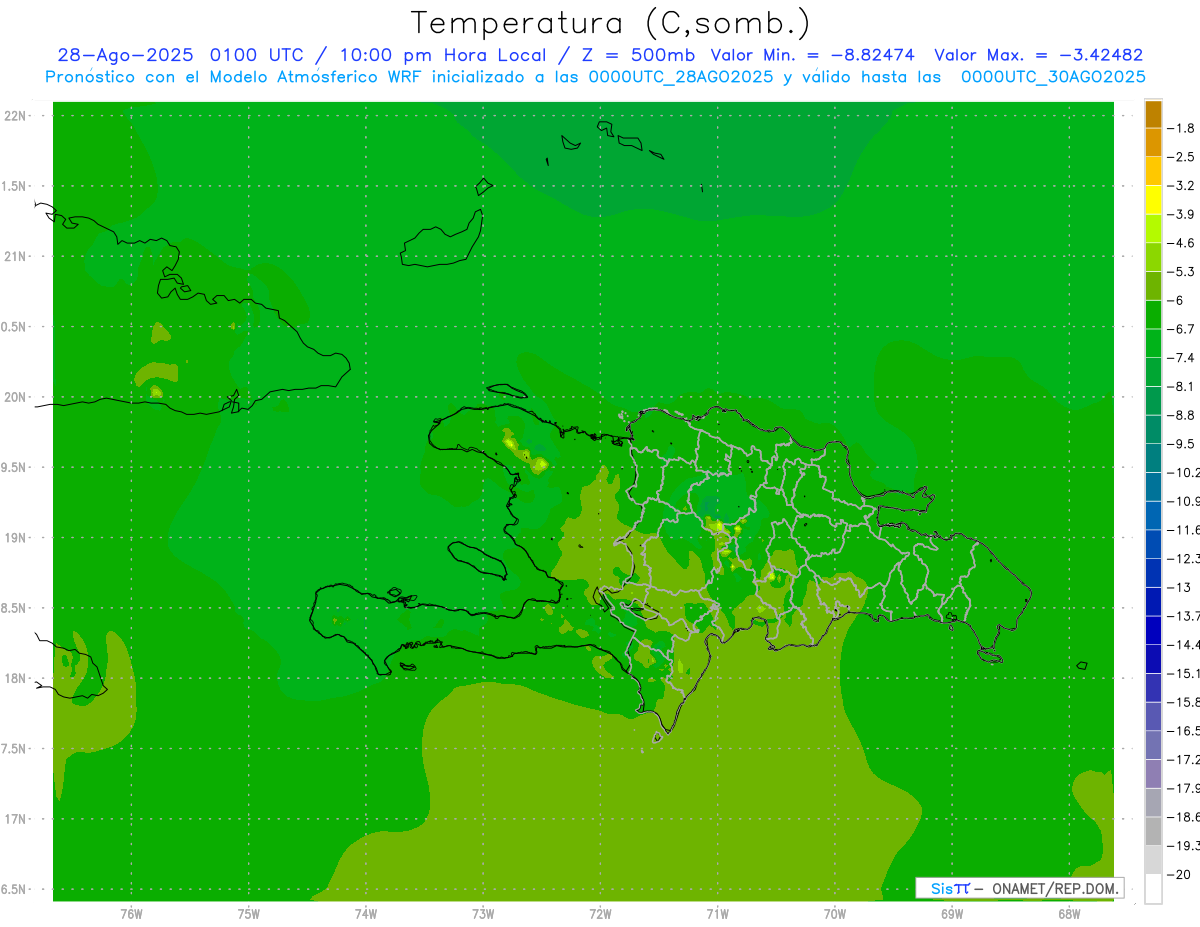Click the "-18.6" colorbar value
The width and height of the screenshot is (1200, 927).
click(x=1183, y=817)
